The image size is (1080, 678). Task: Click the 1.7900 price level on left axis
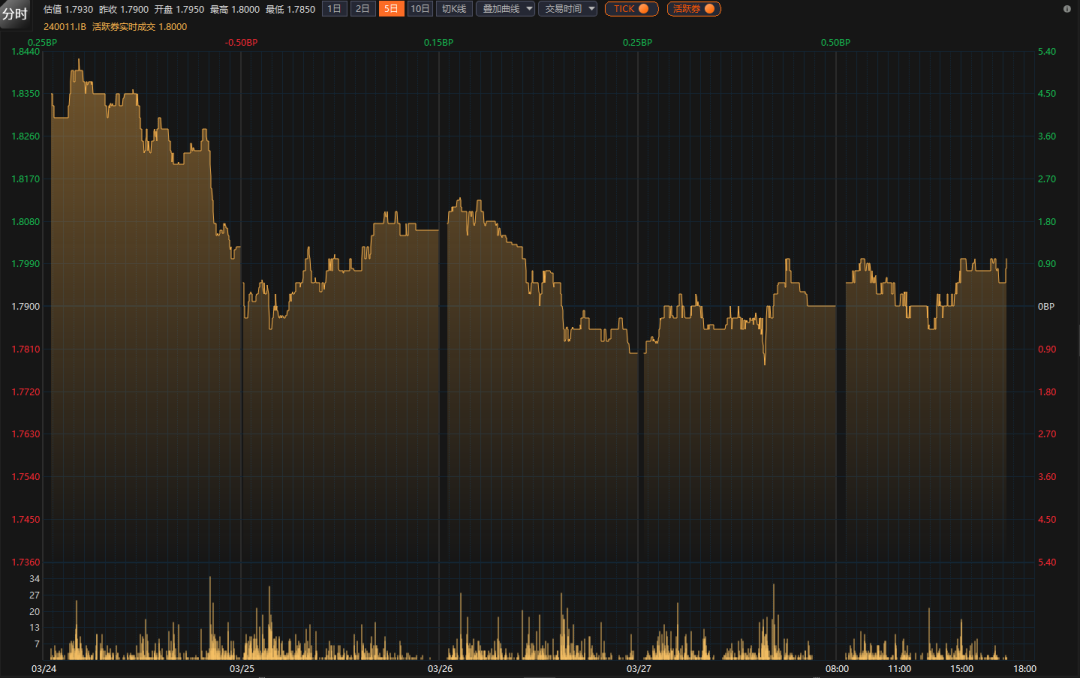pos(24,306)
